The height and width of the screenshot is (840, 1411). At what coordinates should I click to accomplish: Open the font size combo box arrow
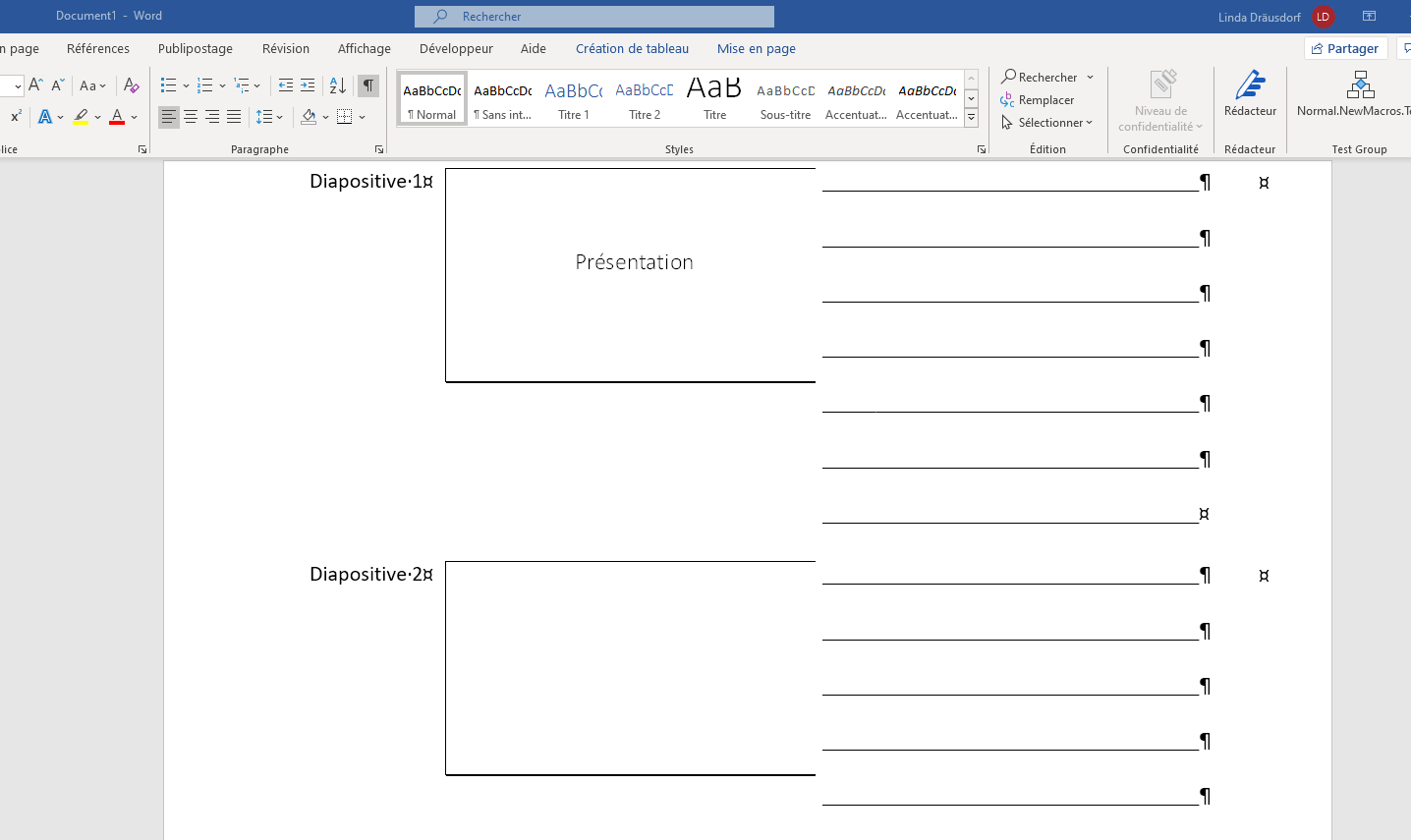tap(18, 86)
